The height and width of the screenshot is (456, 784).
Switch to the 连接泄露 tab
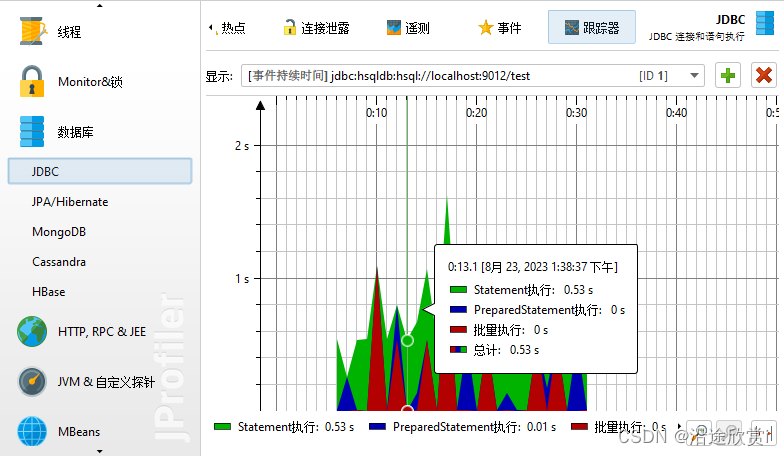(316, 28)
